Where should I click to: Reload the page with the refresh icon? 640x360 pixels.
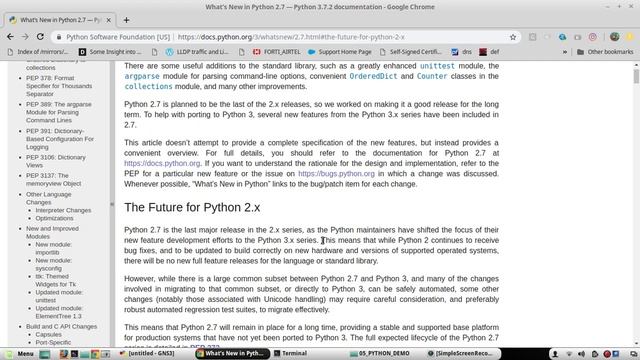tap(40, 37)
